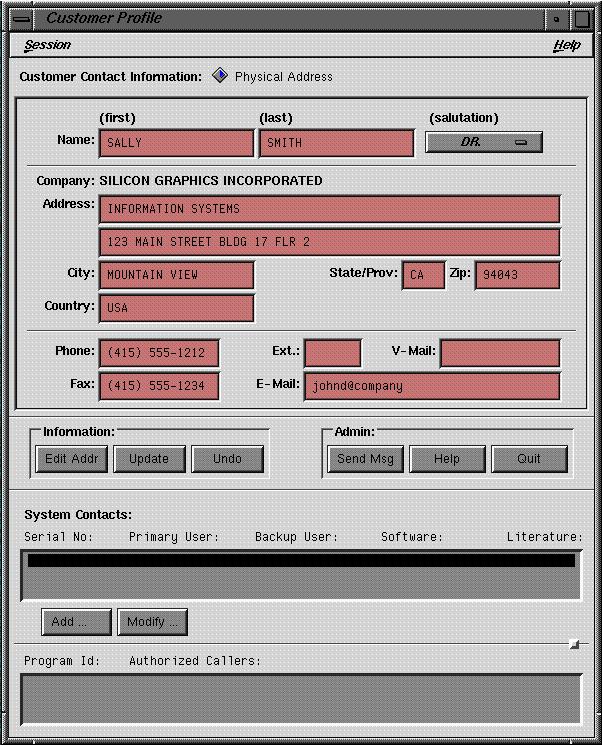Toggle the Physical Address diamond indicator

coord(220,76)
